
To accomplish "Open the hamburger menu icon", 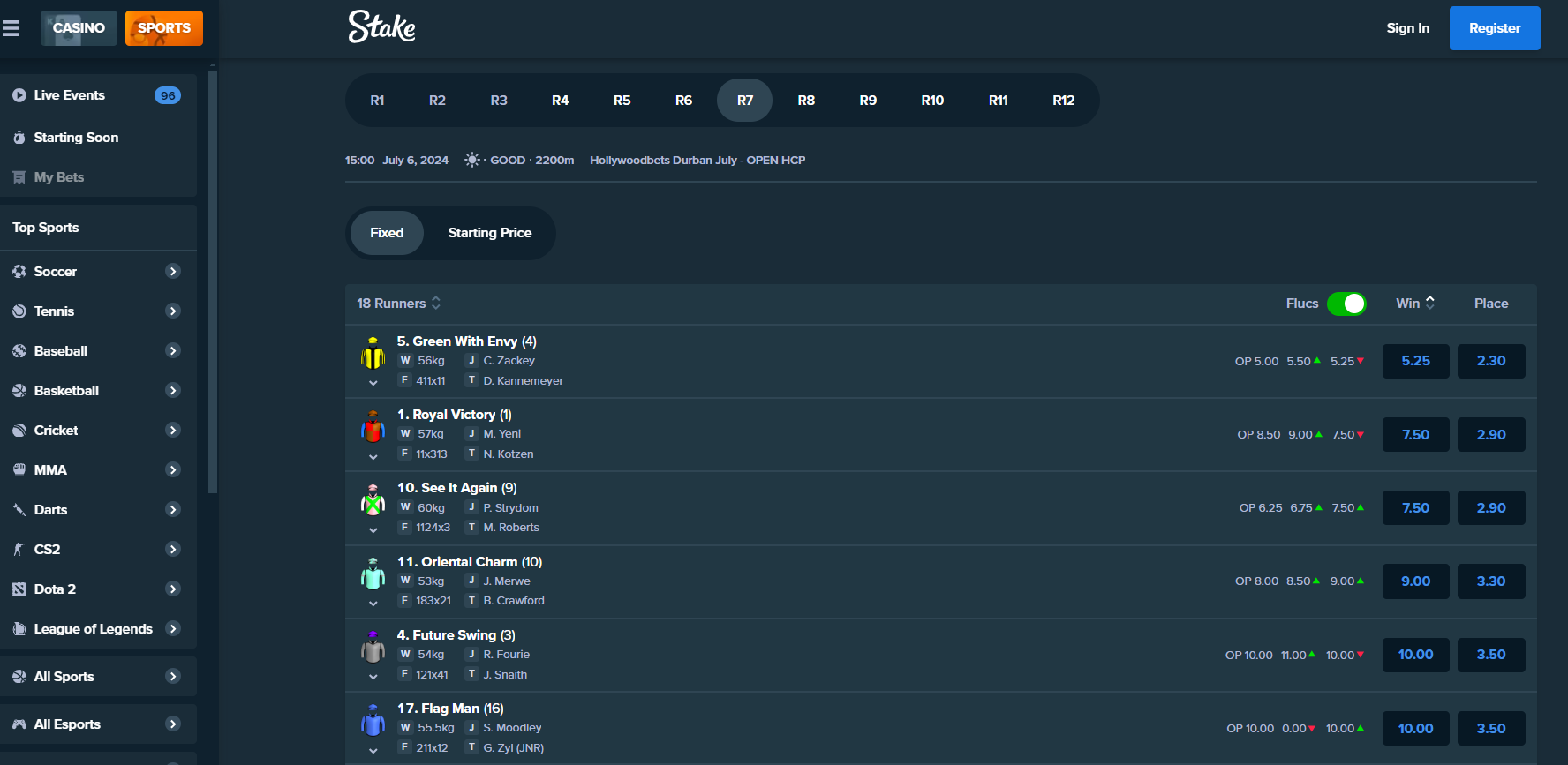I will [11, 28].
